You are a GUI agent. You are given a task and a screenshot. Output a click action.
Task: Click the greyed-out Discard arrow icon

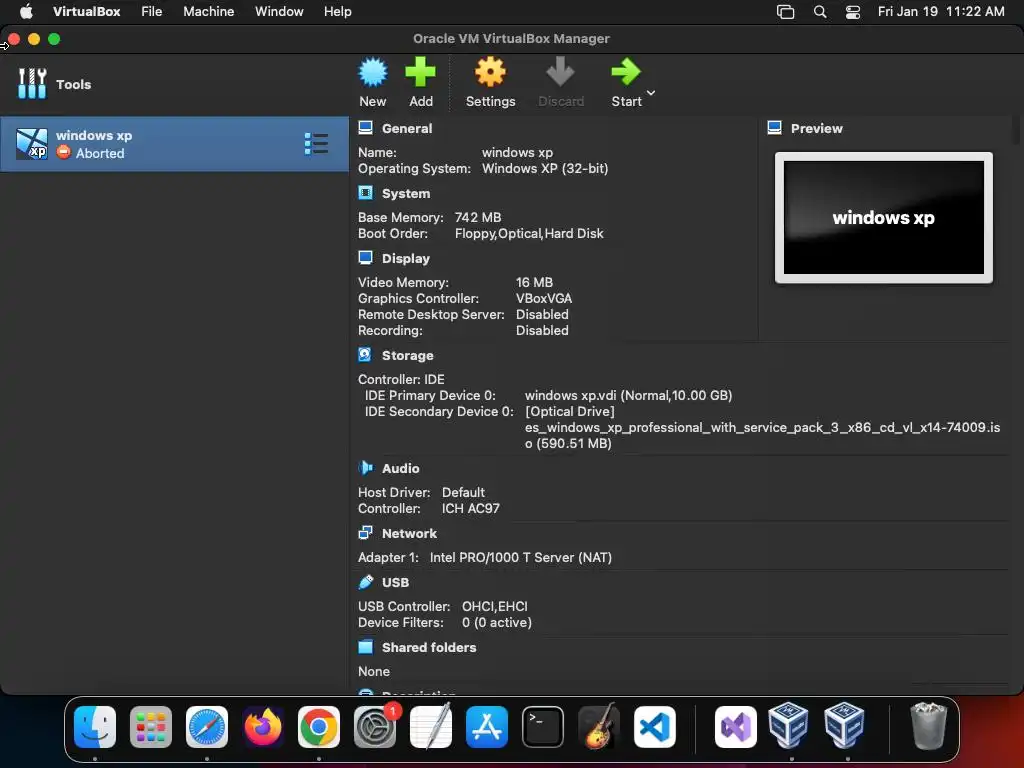[x=560, y=72]
